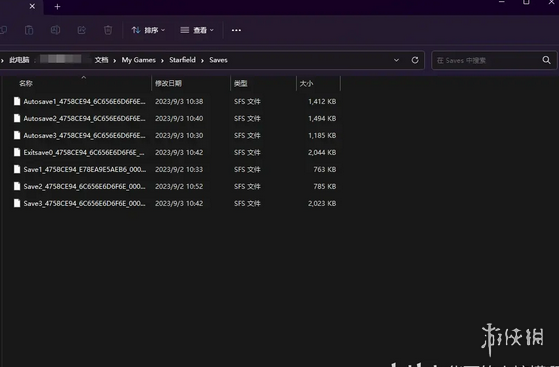Click file icon of Save2 row
Image resolution: width=559 pixels, height=367 pixels.
[17, 186]
